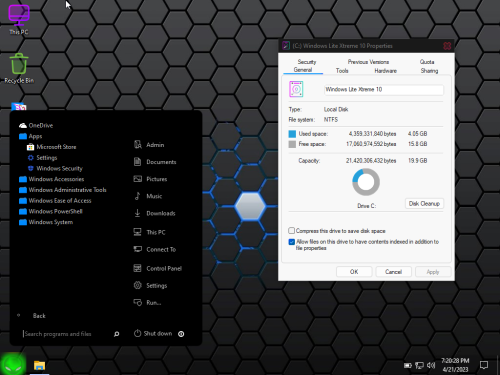This screenshot has width=500, height=375.
Task: Click the Cancel button
Action: point(394,272)
